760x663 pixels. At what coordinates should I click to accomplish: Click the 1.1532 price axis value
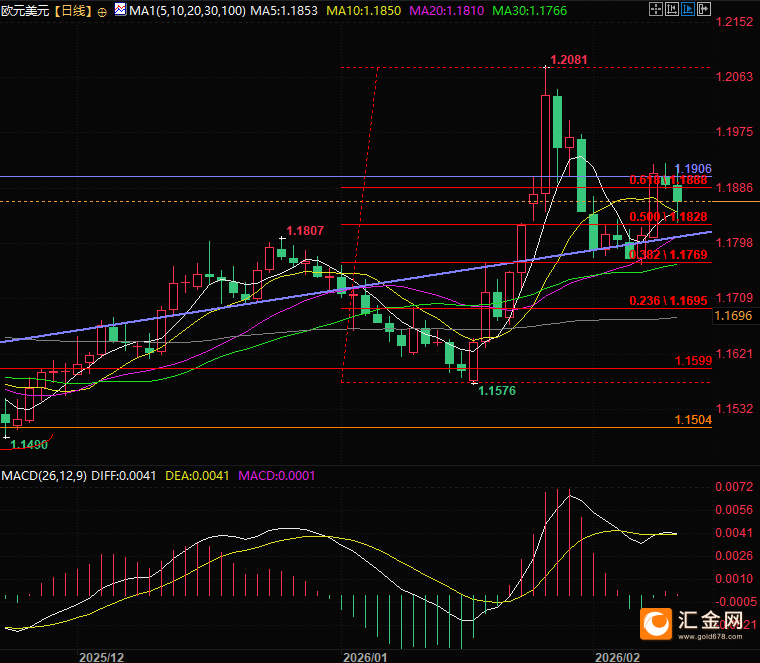(734, 409)
